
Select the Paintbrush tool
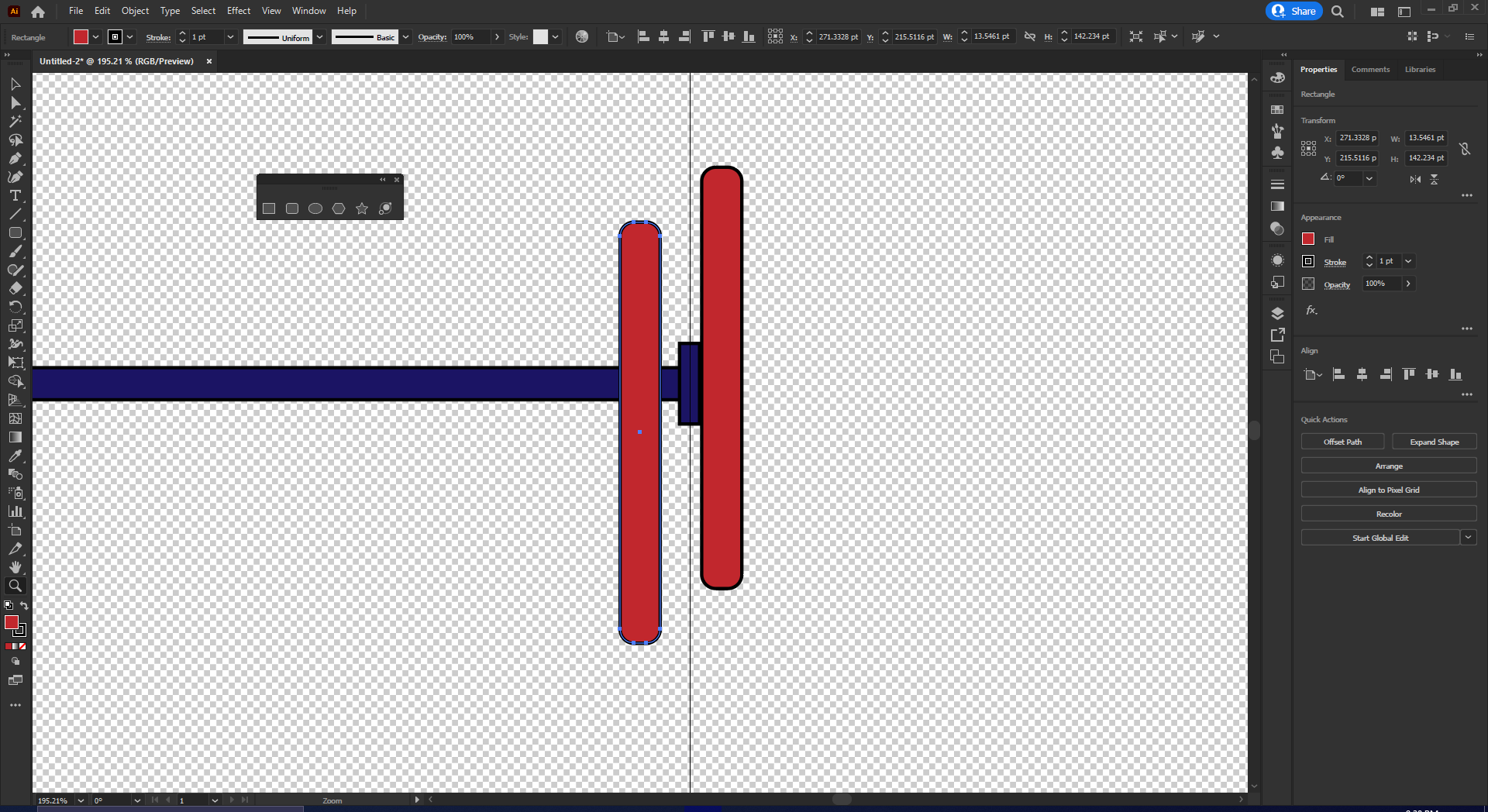pyautogui.click(x=15, y=252)
